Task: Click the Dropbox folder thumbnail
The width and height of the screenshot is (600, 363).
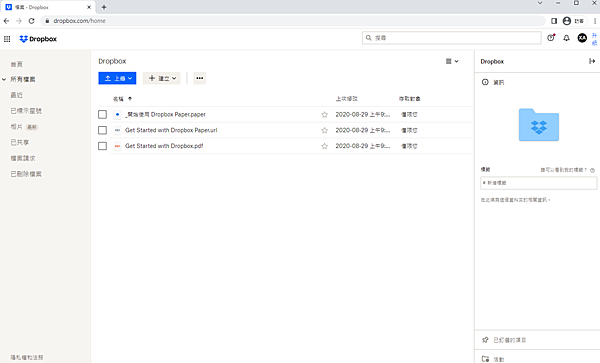Action: (538, 125)
